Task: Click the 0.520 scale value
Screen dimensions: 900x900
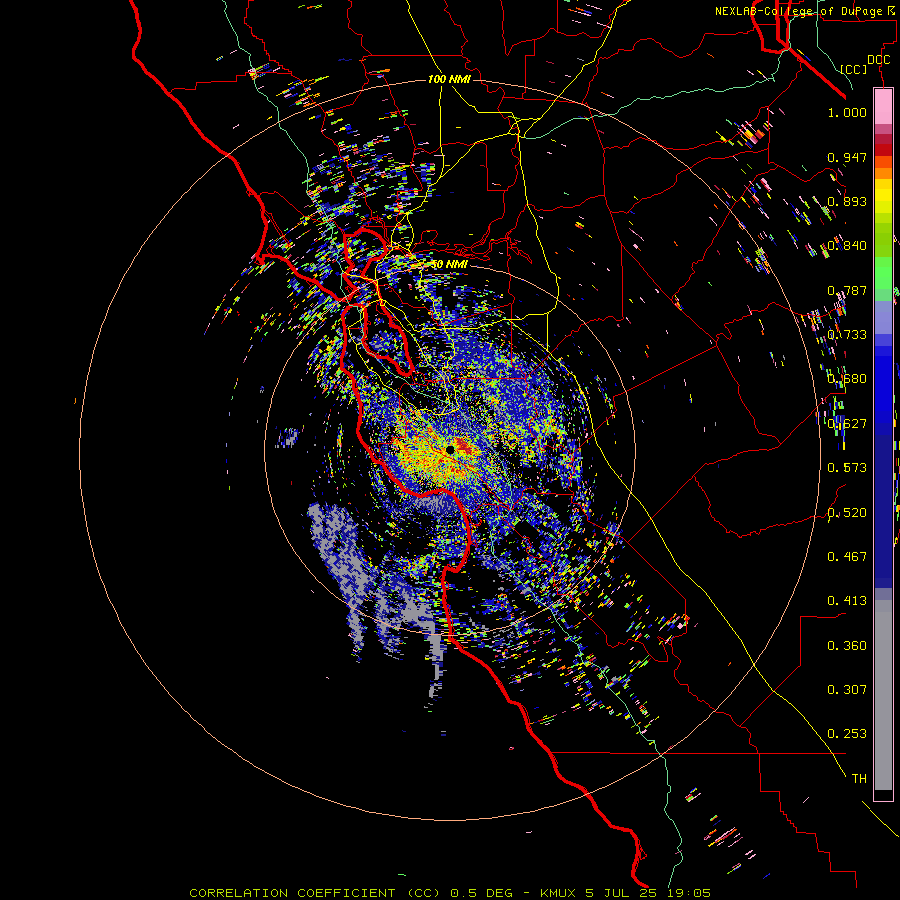Action: click(x=847, y=513)
